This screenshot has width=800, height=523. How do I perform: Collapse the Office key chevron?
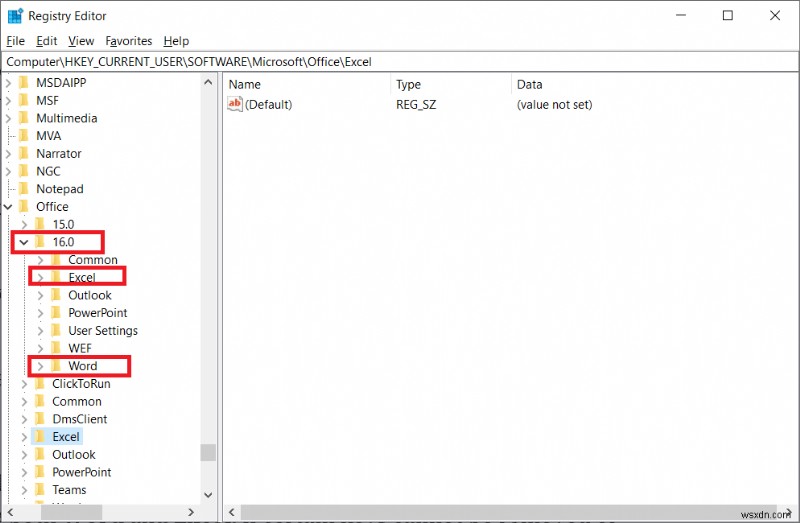[8, 207]
